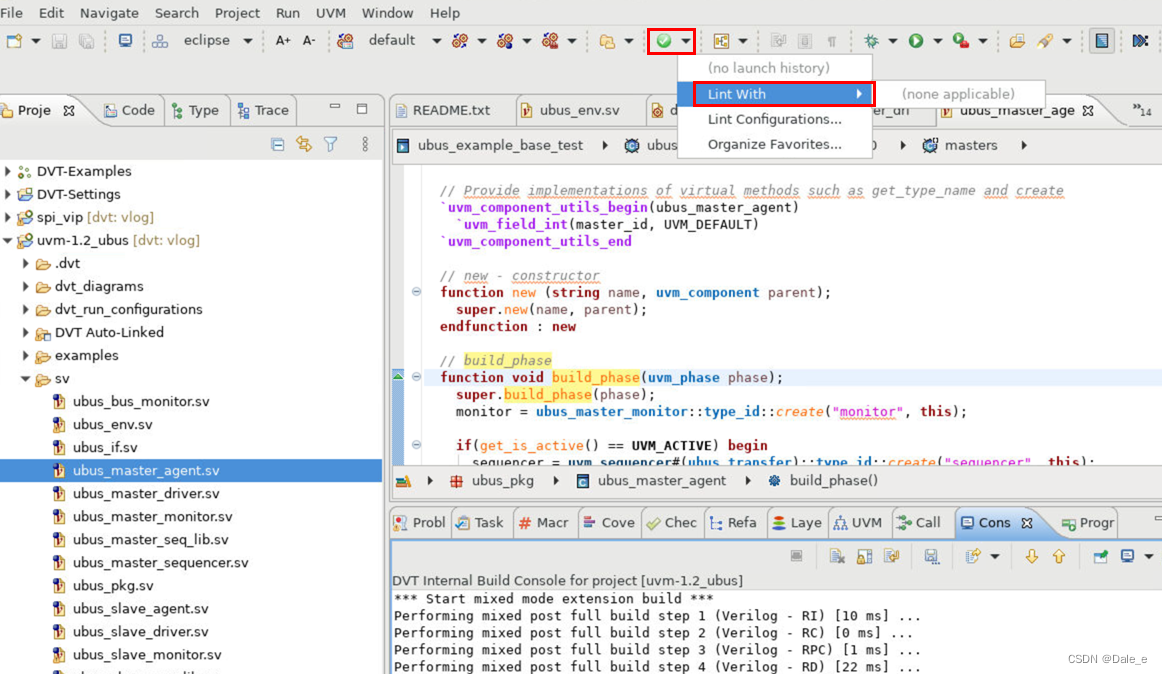This screenshot has height=674, width=1162.
Task: Toggle Scroll Lock in Console toolbar
Action: 864,556
